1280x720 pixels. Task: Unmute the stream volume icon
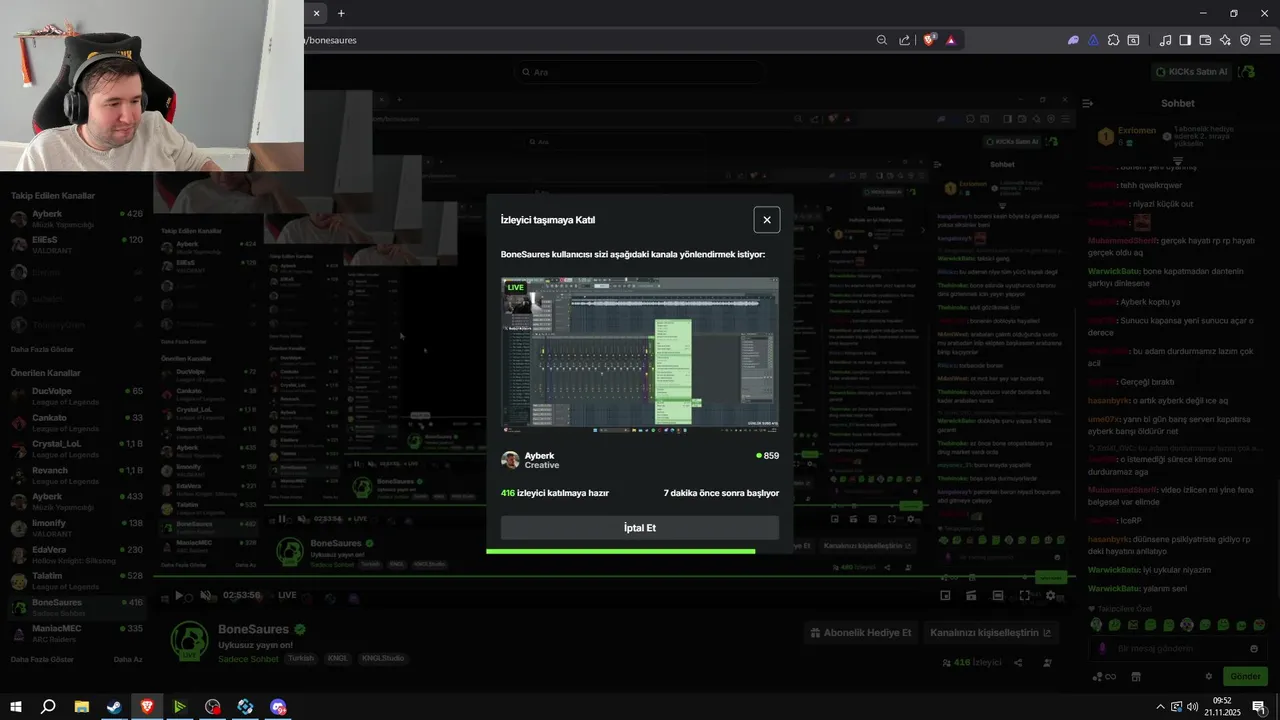tap(205, 595)
